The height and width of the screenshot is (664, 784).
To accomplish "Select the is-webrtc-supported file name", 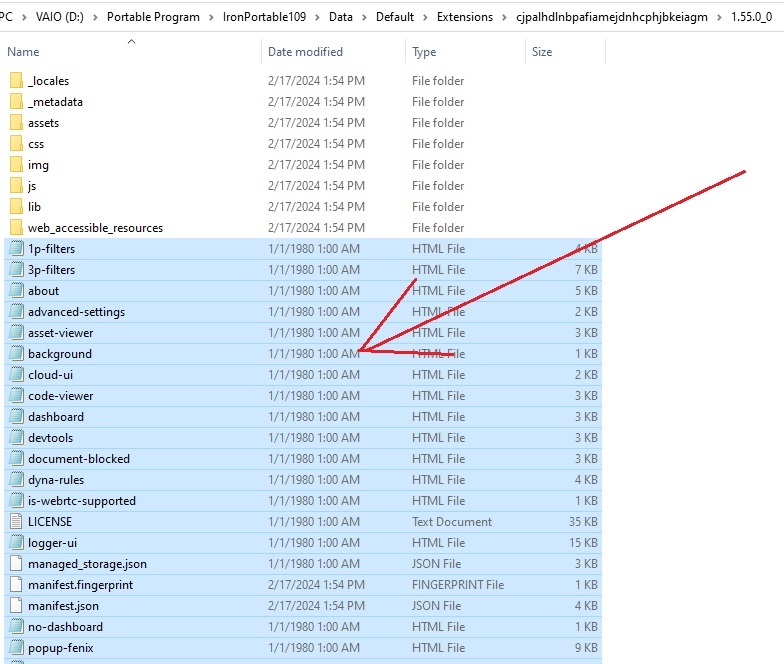I will click(x=82, y=500).
